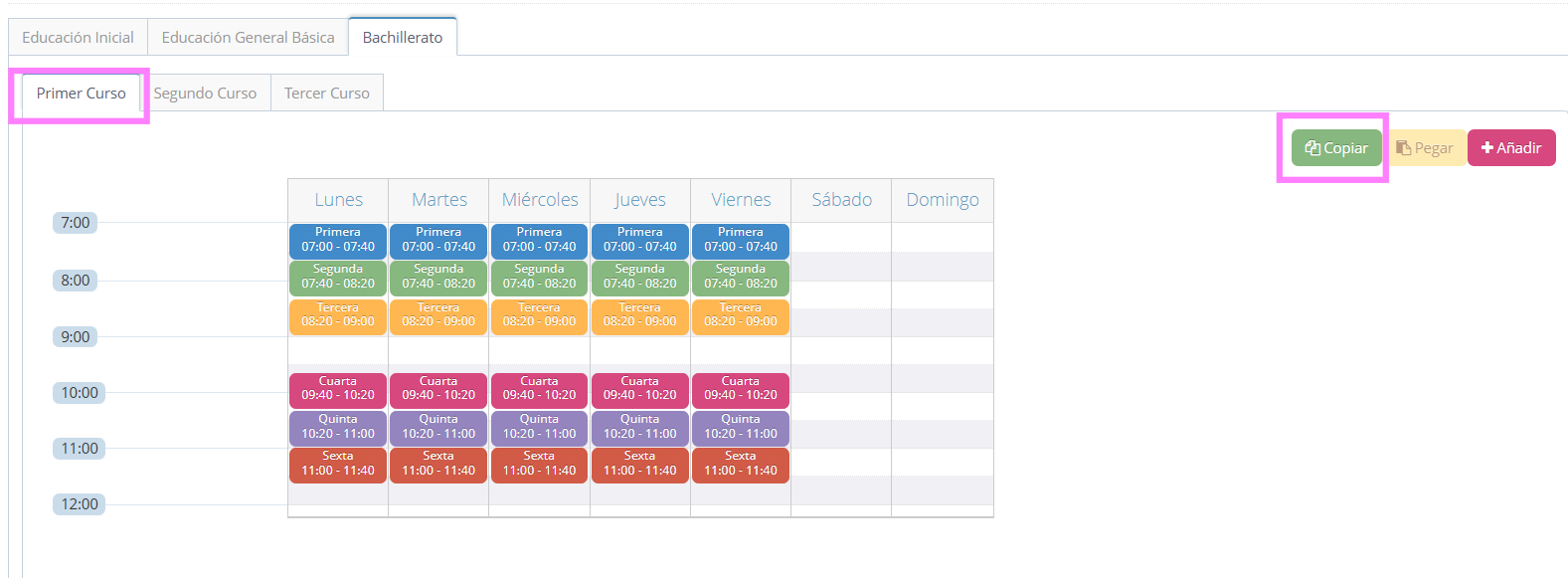1568x578 pixels.
Task: Click the Lunes column header
Action: (338, 200)
